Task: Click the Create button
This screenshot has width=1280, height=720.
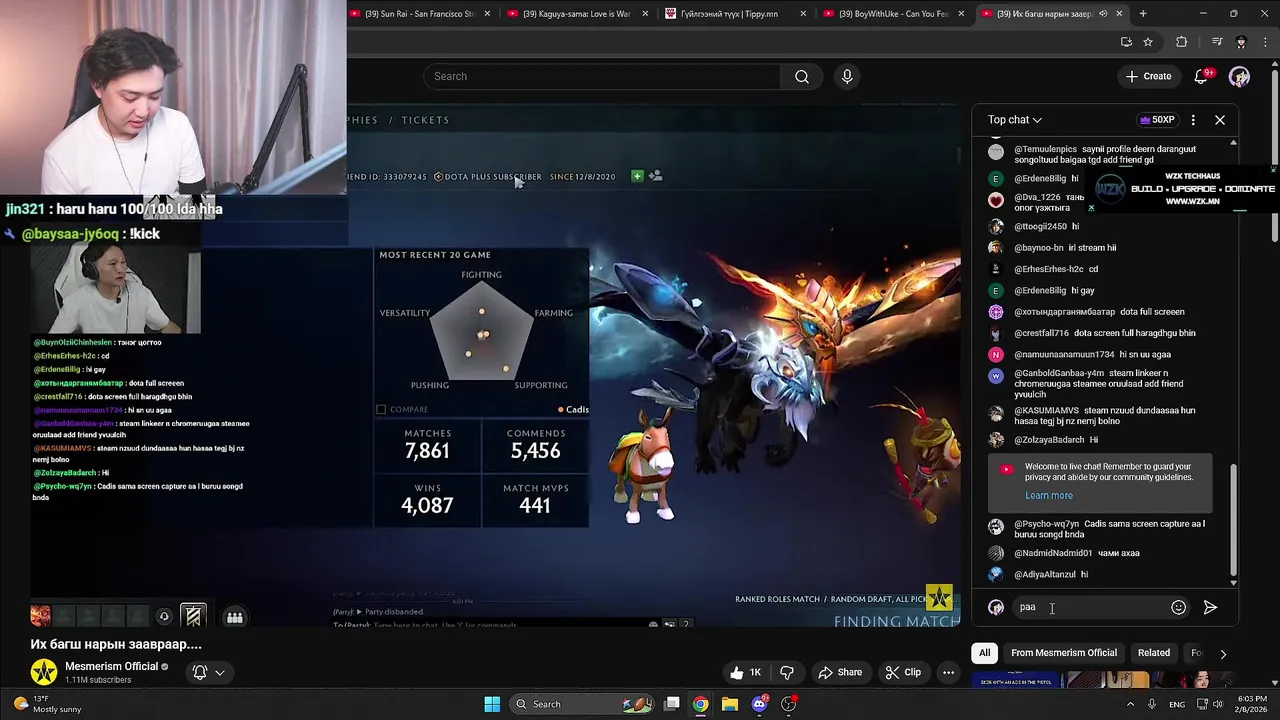Action: [x=1148, y=76]
